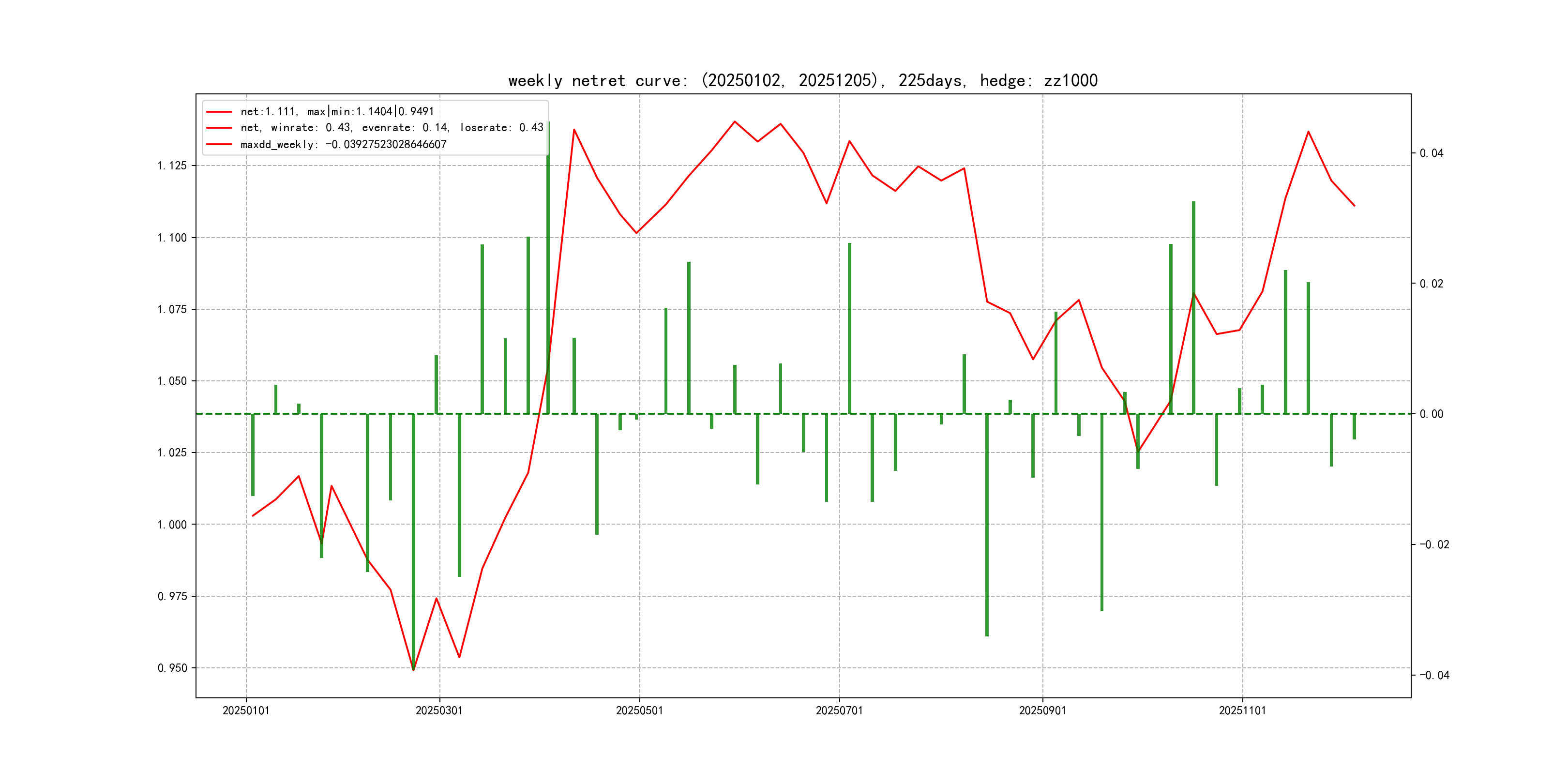The width and height of the screenshot is (1568, 784).
Task: Click x-axis tick label 20251101
Action: coord(1242,710)
